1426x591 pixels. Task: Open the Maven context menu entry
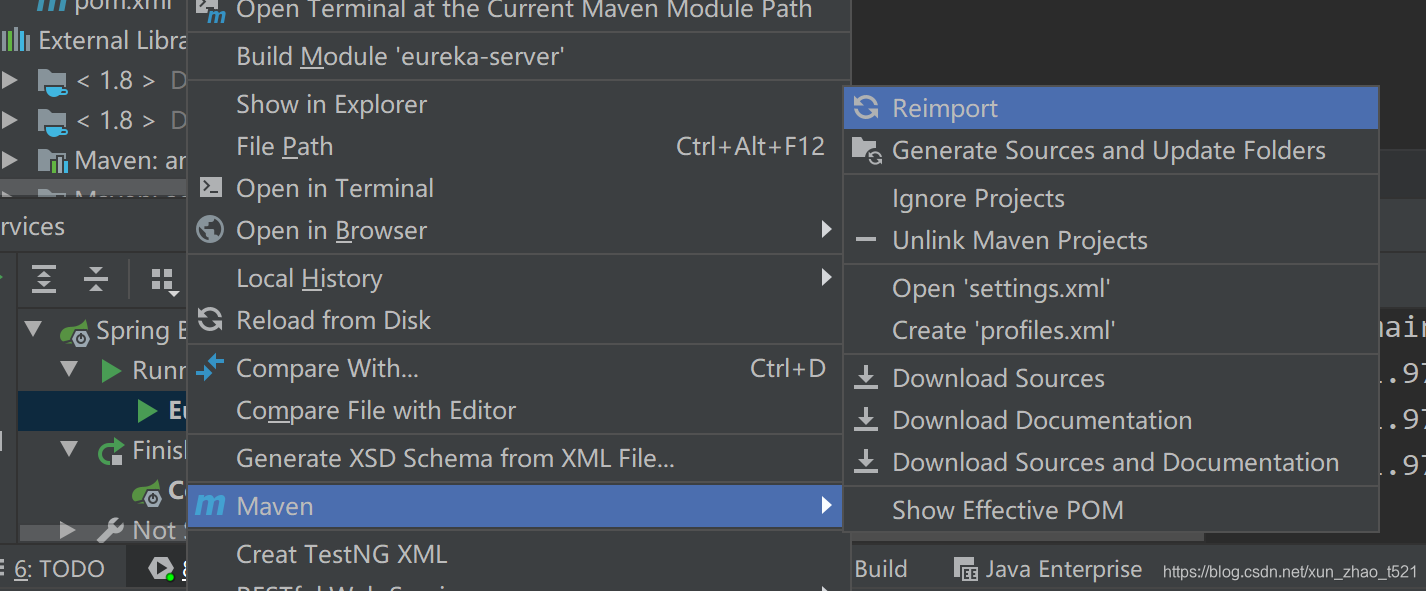tap(515, 506)
